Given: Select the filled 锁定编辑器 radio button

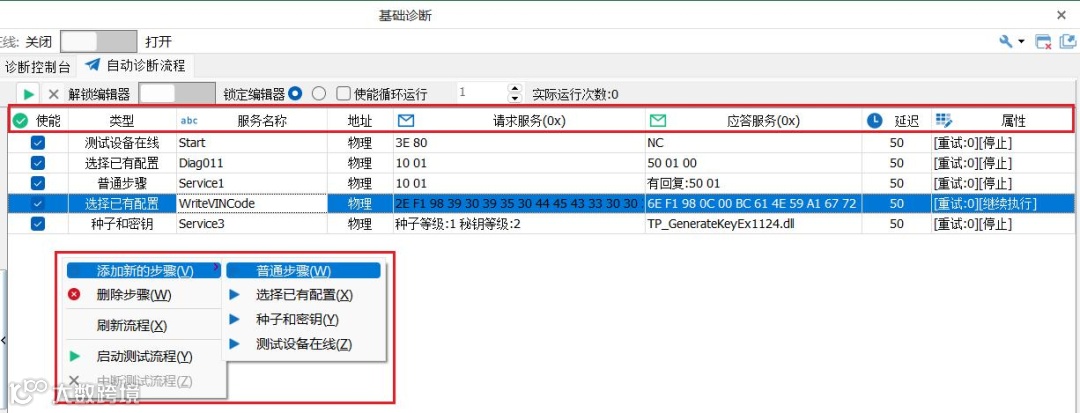Looking at the screenshot, I should (295, 94).
